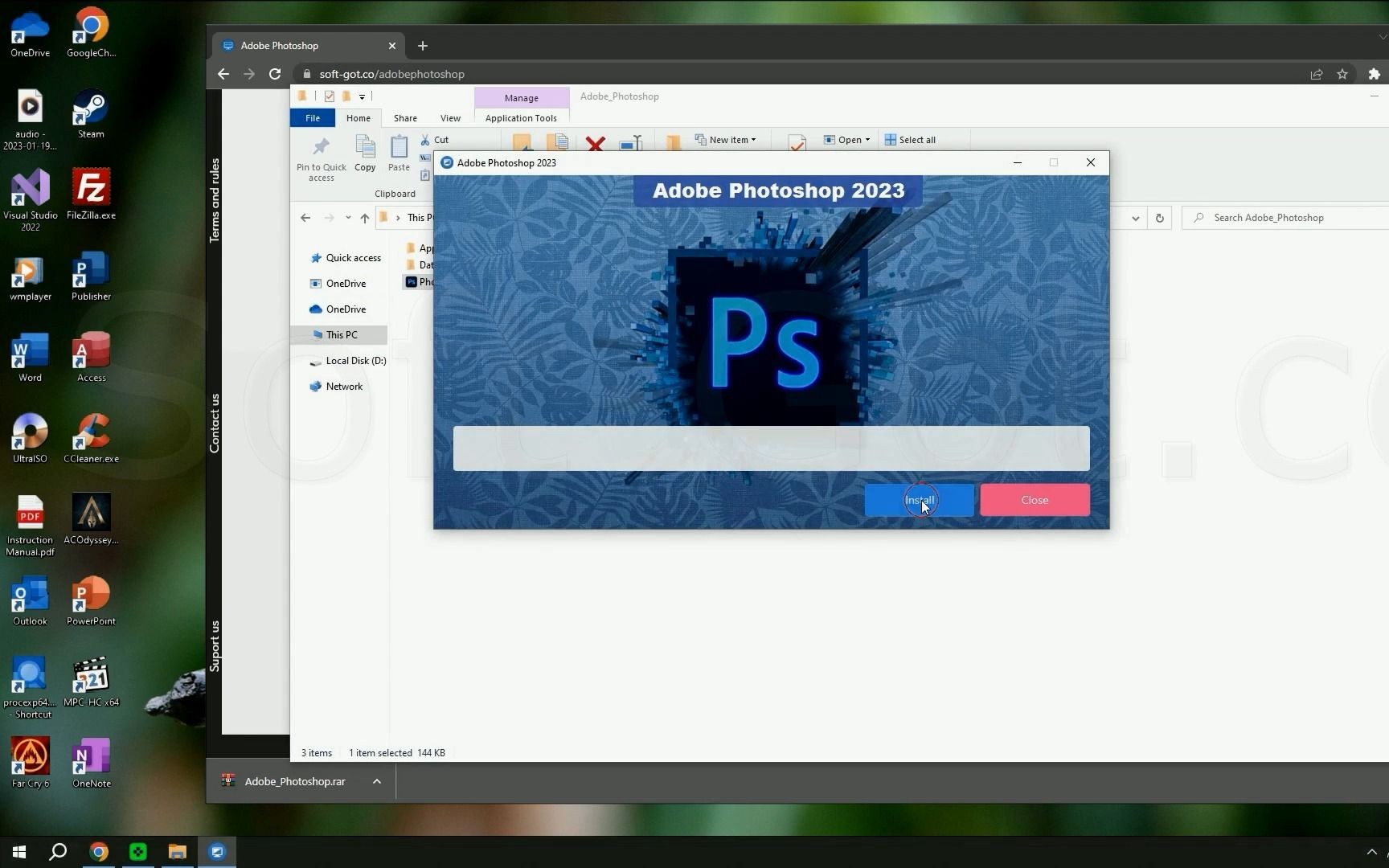Expand the New item dropdown

[x=726, y=140]
